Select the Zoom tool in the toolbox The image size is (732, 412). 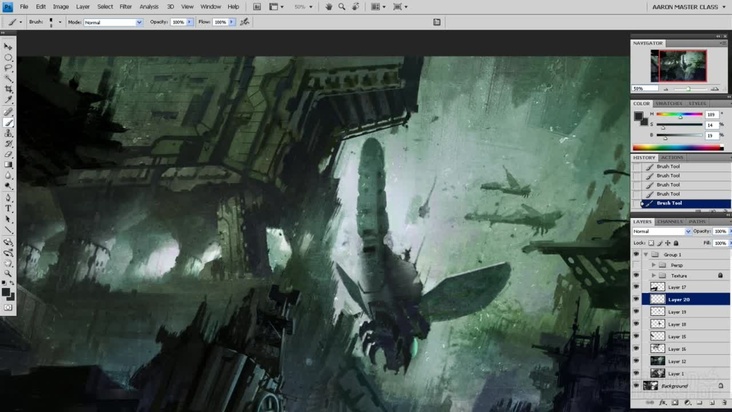click(x=8, y=274)
